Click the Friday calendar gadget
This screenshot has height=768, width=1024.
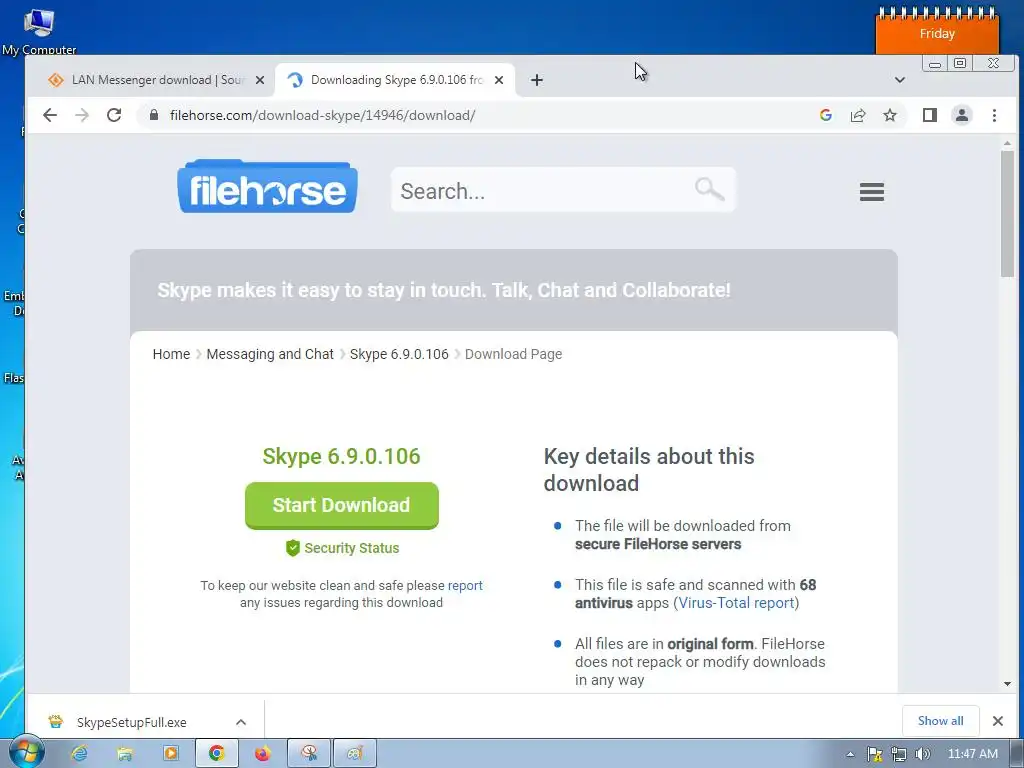(x=937, y=31)
